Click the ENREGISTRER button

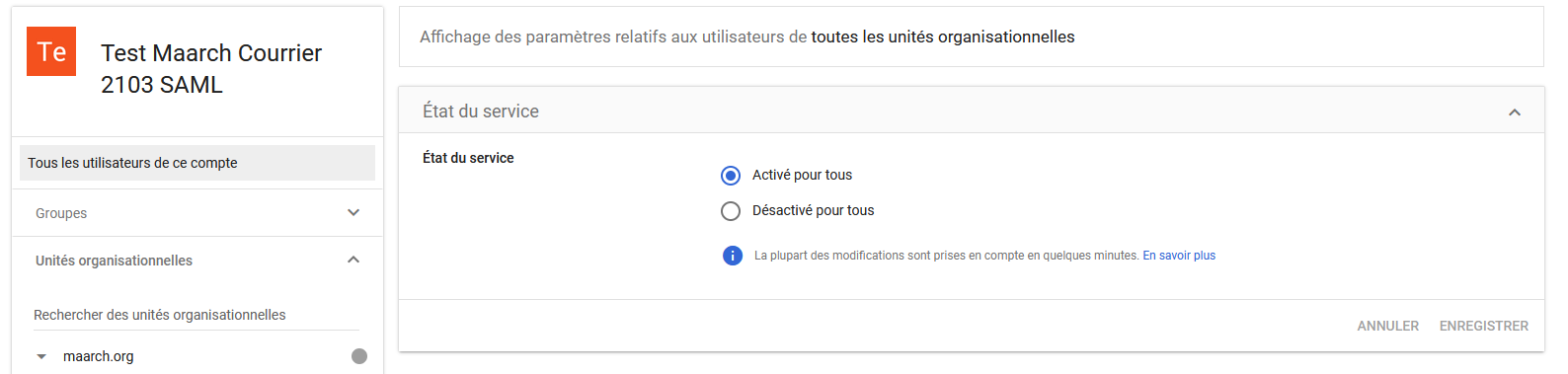click(x=1484, y=326)
